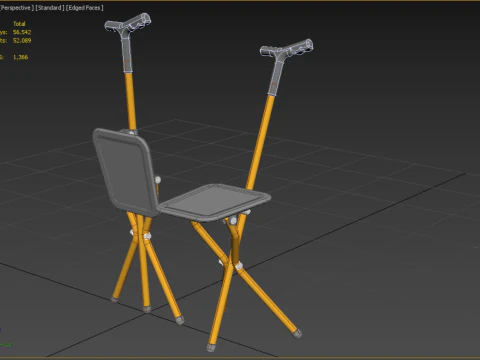Select the flat gray seat panel

click(x=214, y=202)
